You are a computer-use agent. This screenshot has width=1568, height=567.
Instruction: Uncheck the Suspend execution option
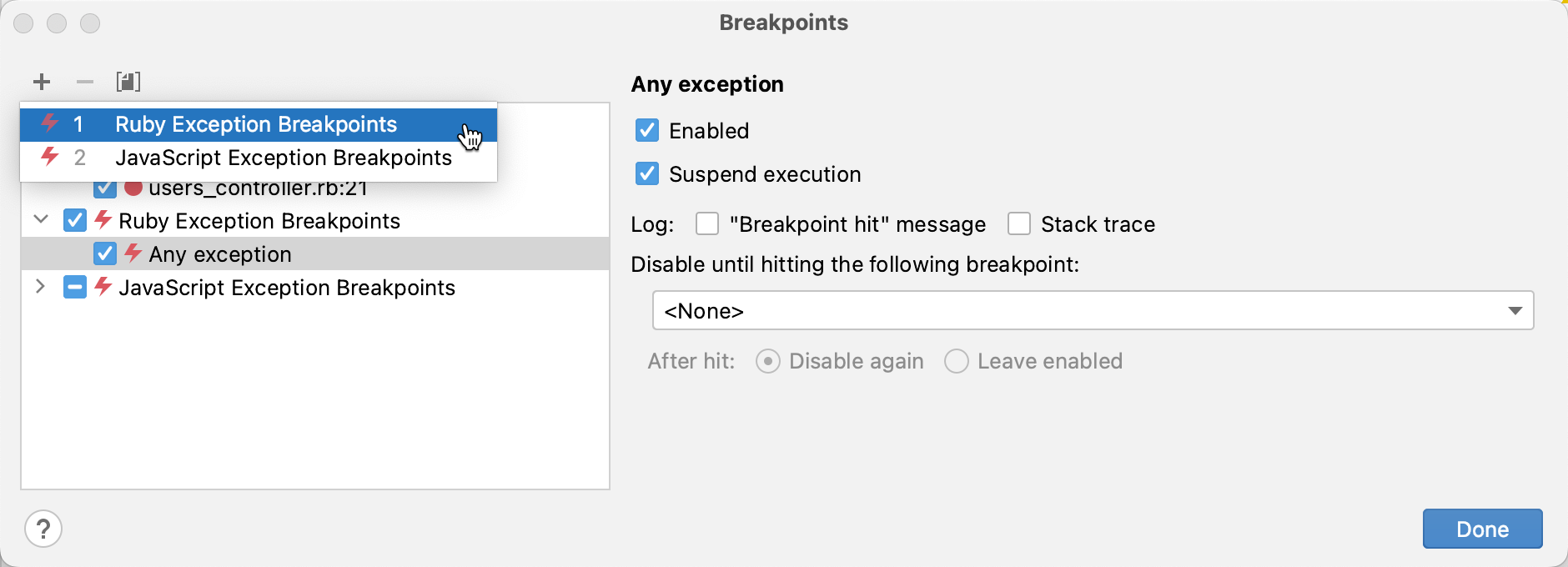point(647,173)
